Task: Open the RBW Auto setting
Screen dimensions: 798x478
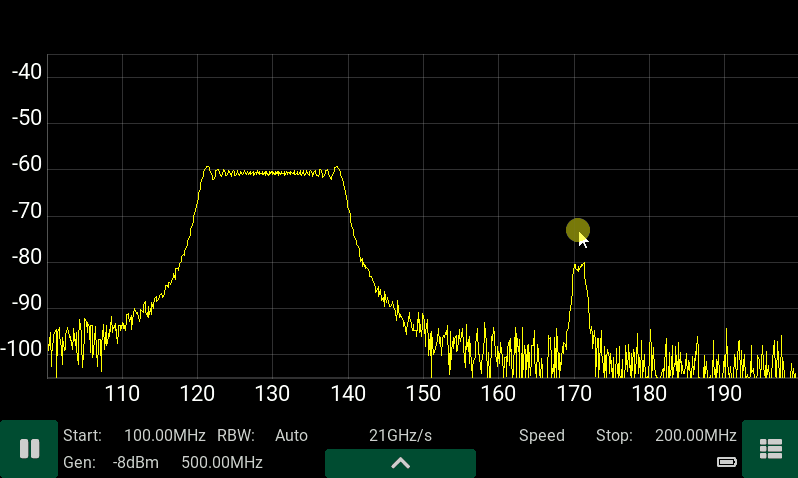Action: 291,436
